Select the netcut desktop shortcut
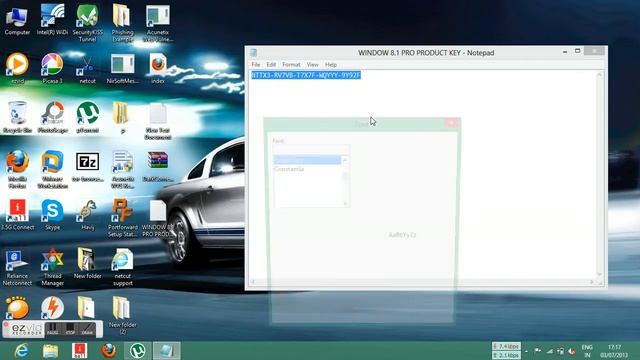 [87, 69]
